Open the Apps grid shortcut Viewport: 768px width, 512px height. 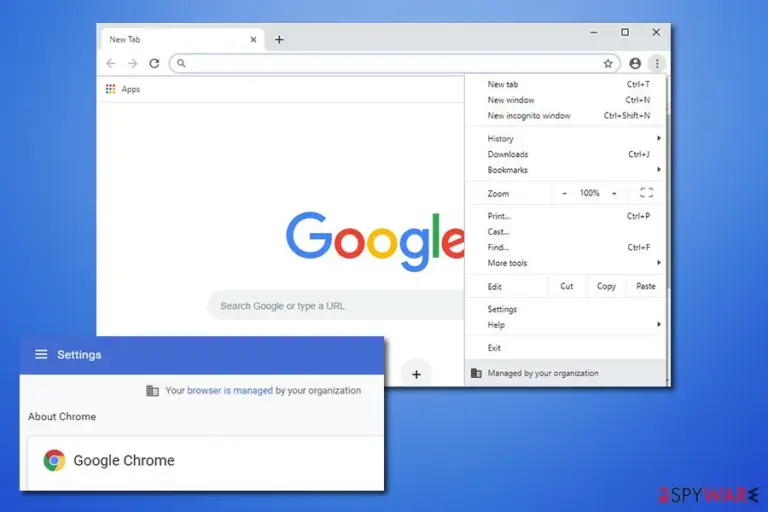point(123,89)
